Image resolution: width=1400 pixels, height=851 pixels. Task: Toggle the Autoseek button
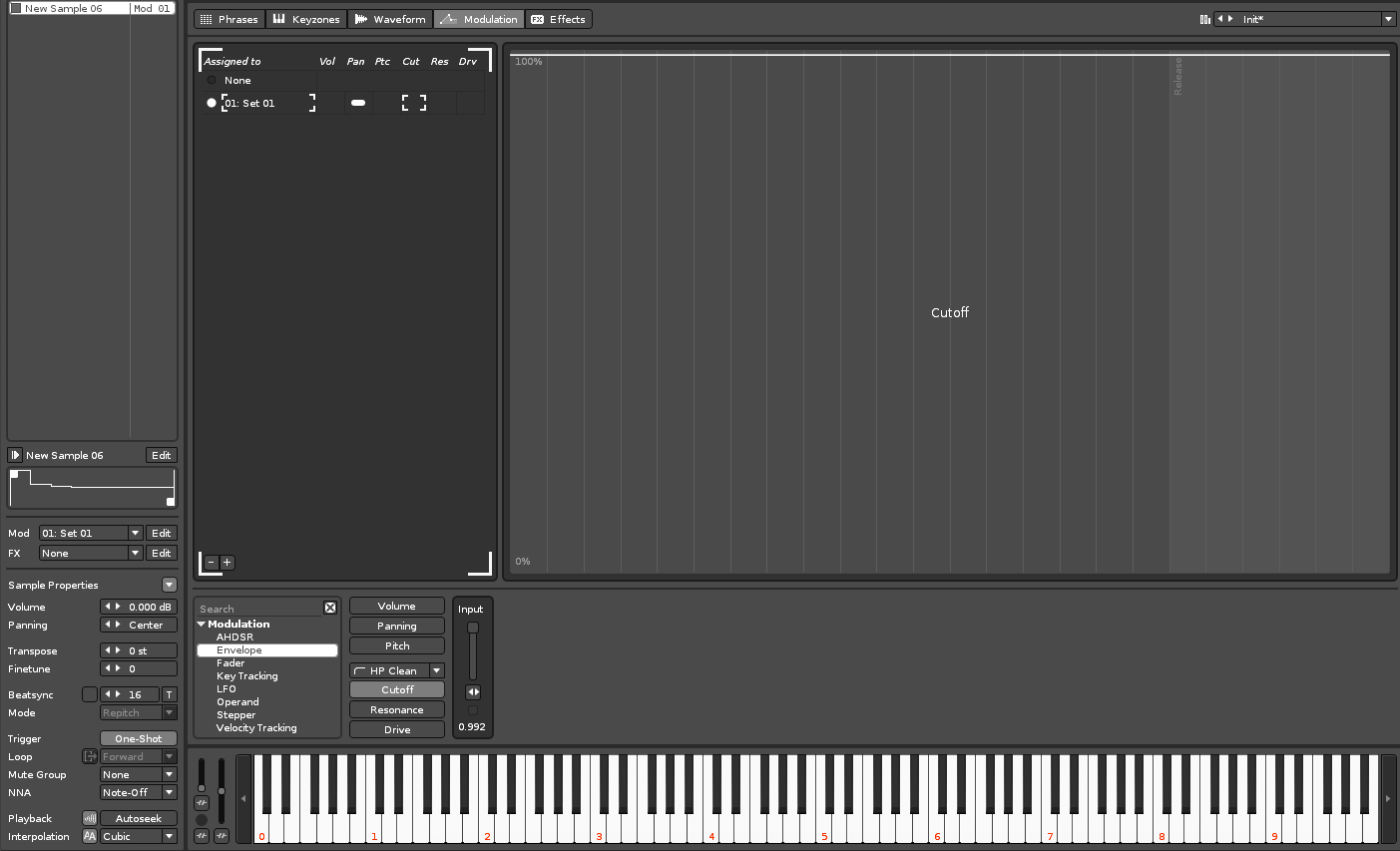pos(139,819)
